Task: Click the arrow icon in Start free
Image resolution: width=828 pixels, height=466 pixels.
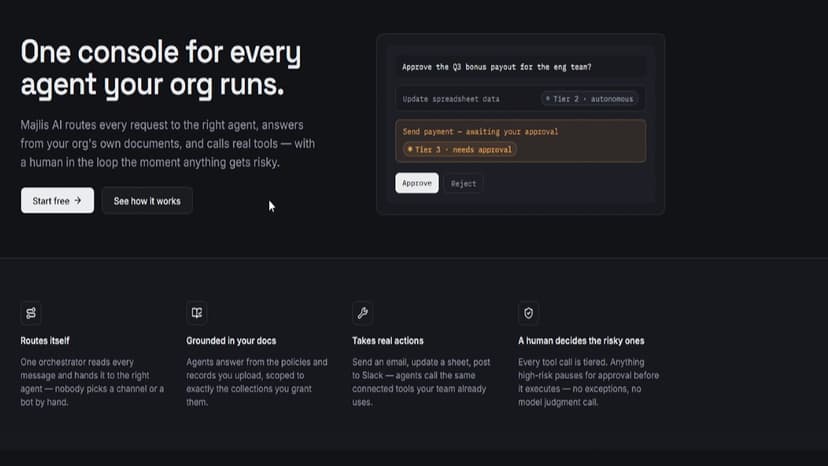Action: 78,201
